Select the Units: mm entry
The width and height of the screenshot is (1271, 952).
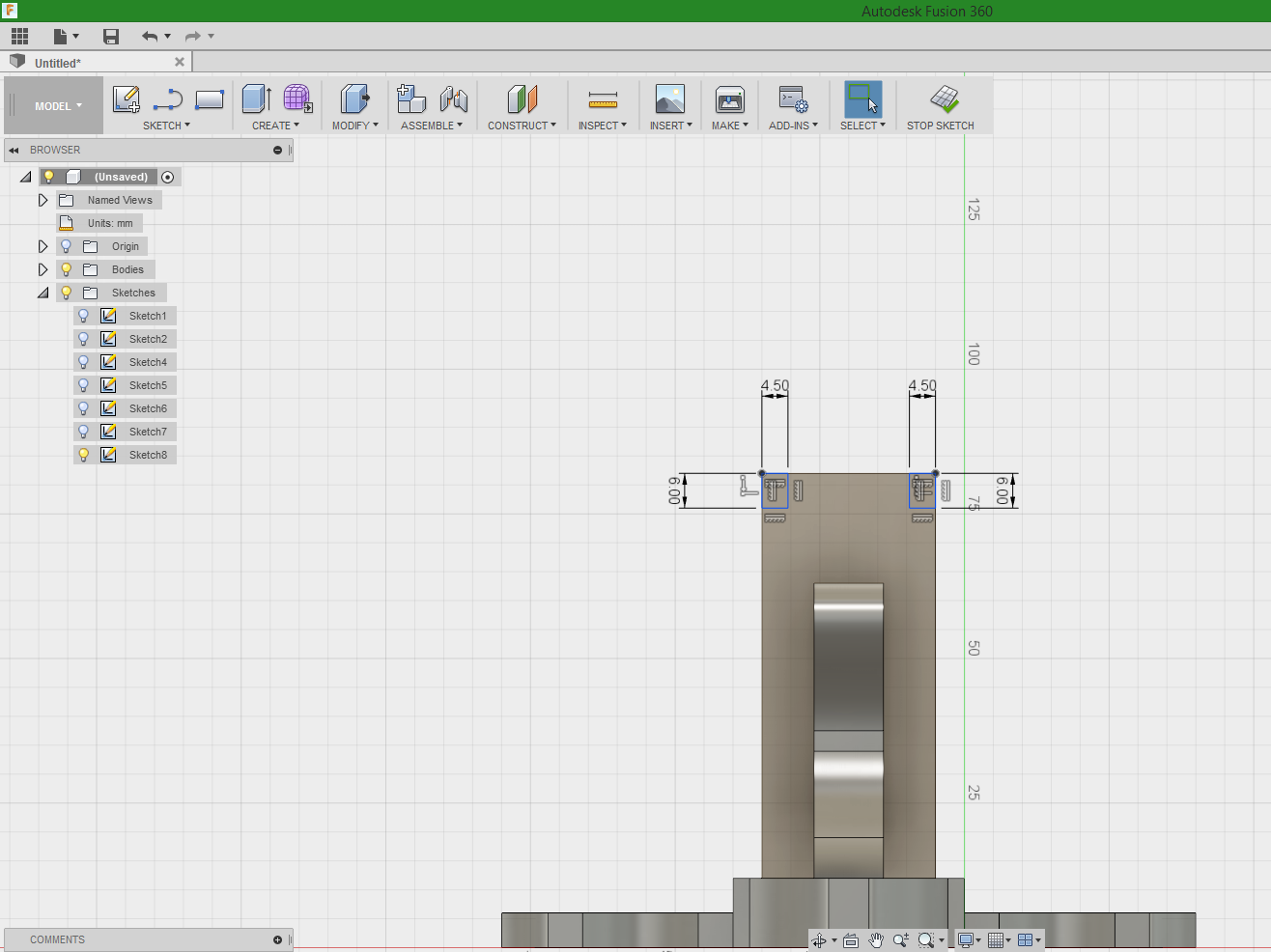110,223
